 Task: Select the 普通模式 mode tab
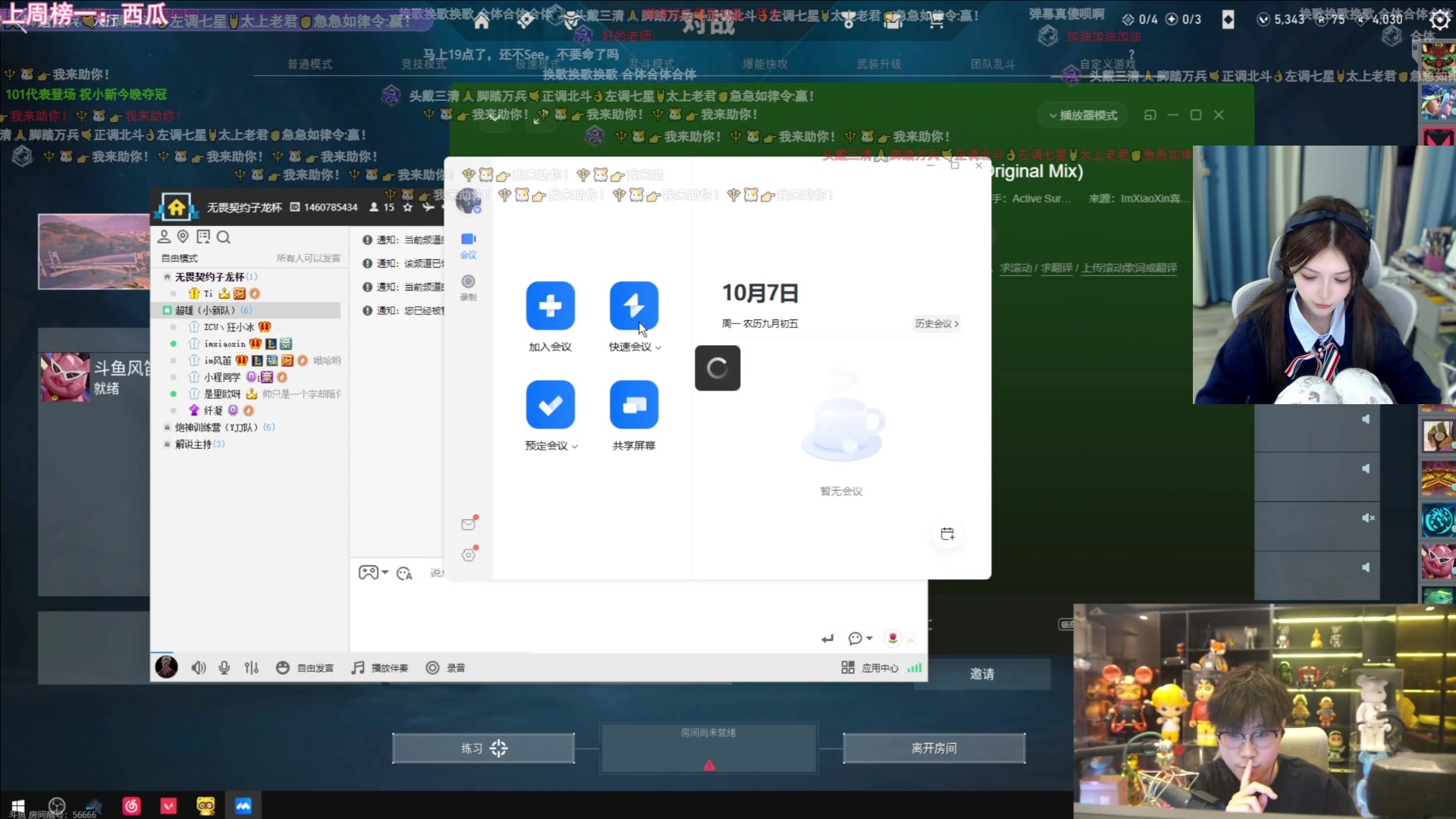point(309,64)
